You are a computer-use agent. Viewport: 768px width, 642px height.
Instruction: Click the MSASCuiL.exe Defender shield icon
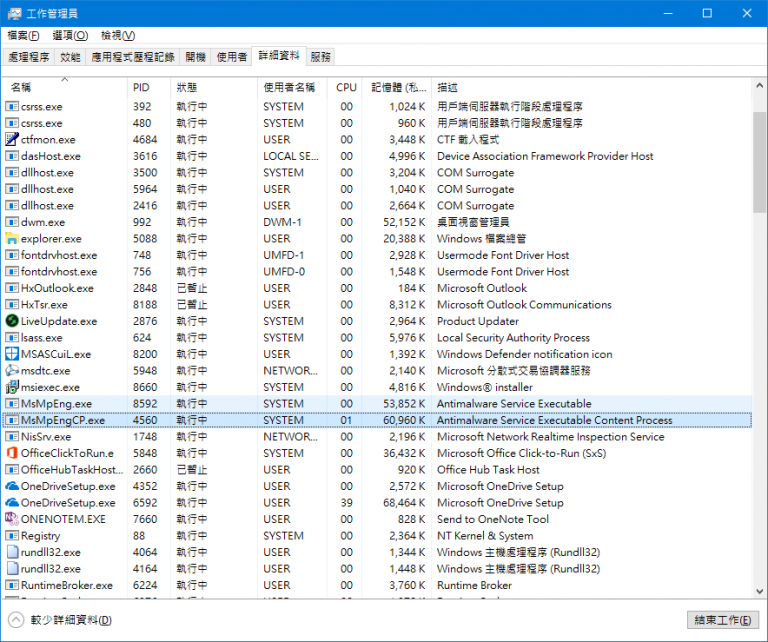point(12,354)
